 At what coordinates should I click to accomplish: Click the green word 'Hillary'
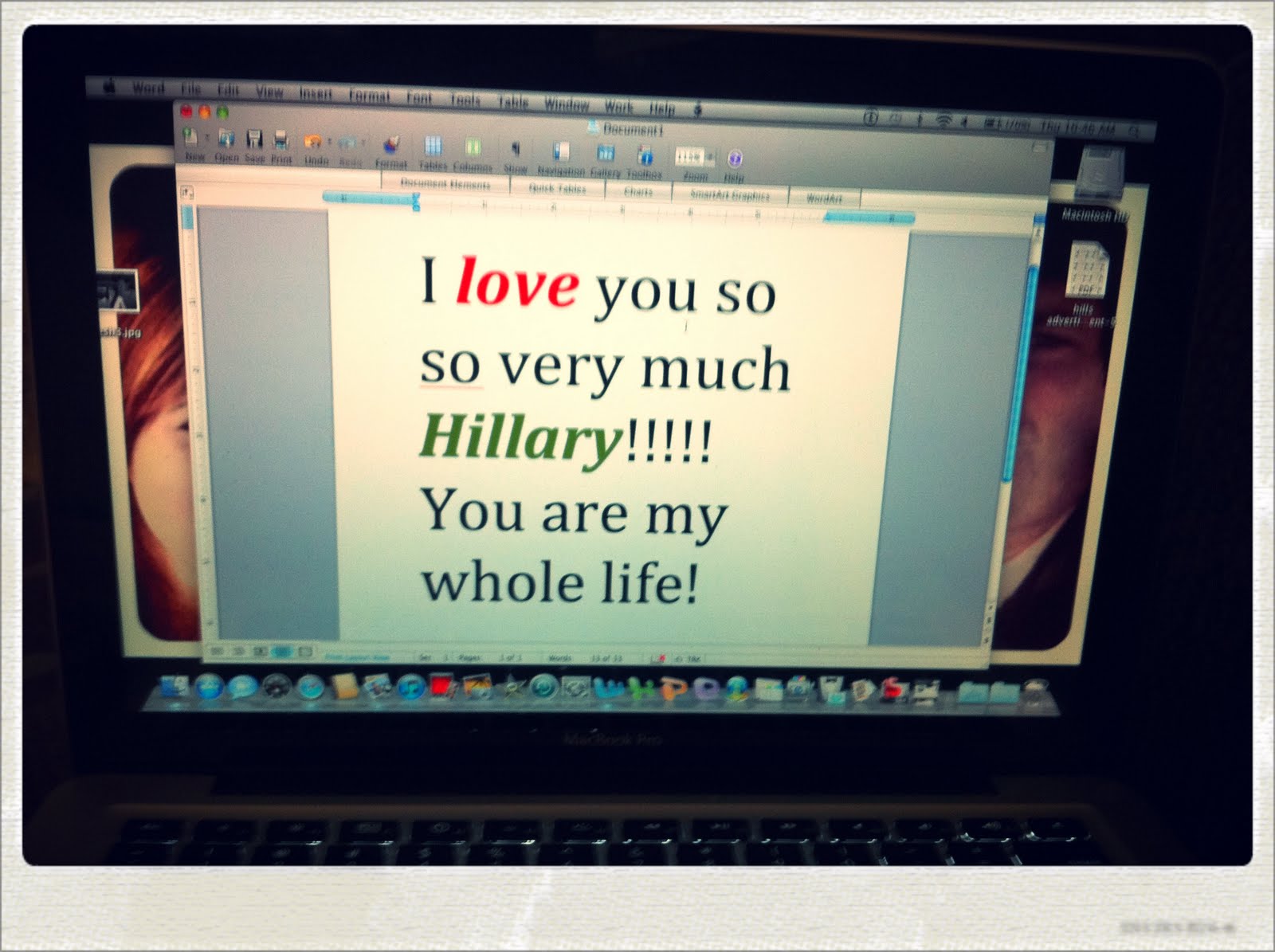[x=520, y=437]
